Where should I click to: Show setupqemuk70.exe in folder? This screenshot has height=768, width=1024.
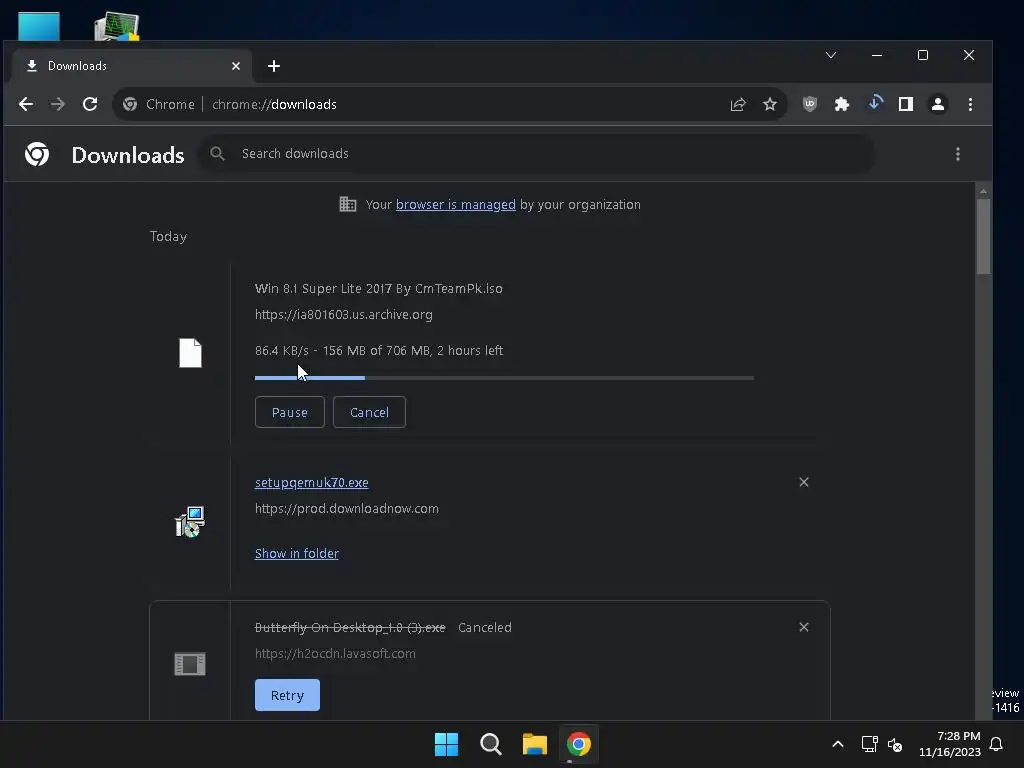click(296, 553)
